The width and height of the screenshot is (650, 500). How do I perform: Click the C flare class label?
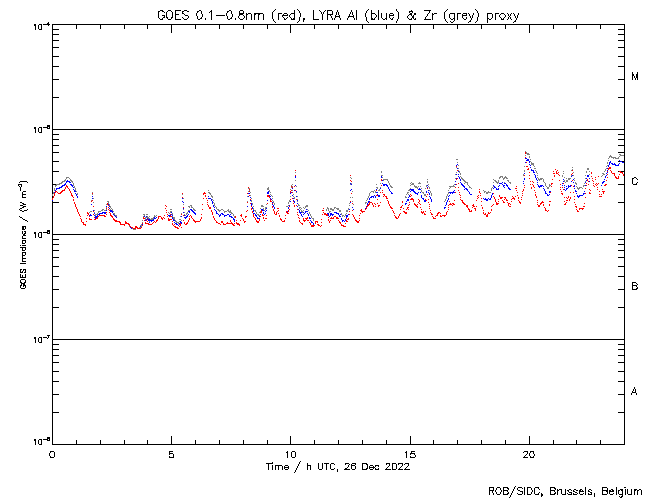click(635, 181)
